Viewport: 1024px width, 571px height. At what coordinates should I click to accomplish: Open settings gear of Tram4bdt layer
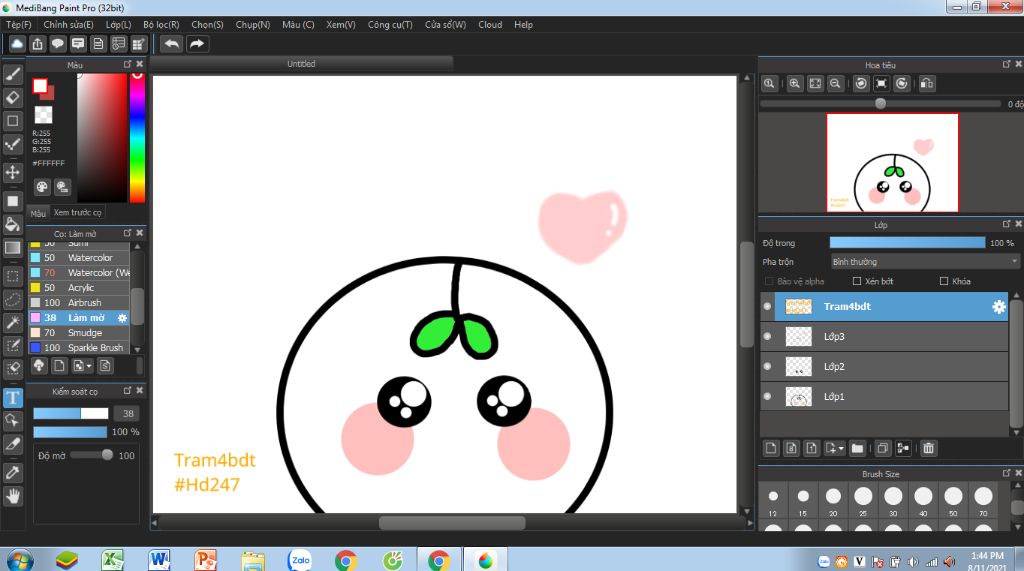tap(999, 307)
